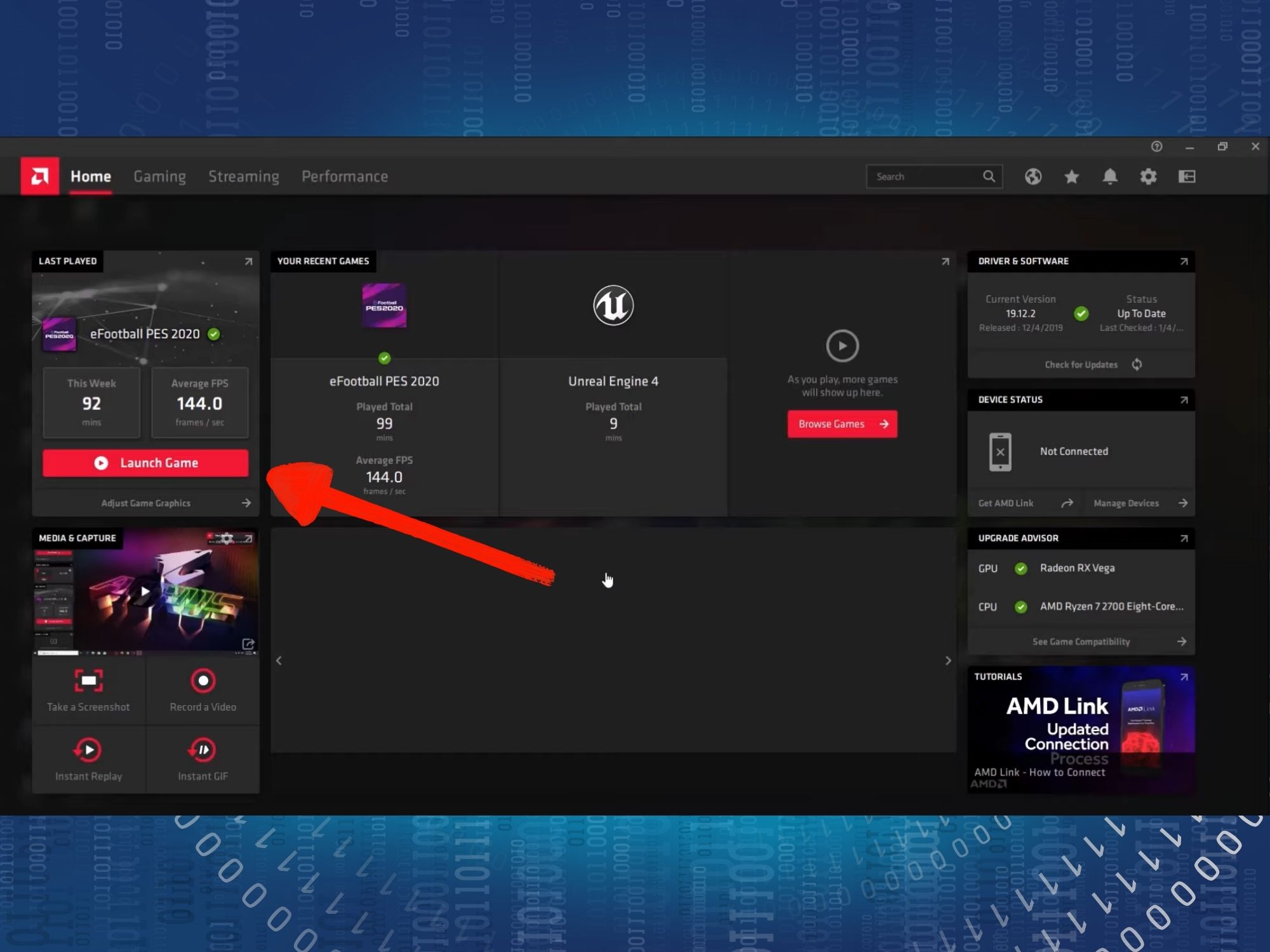Open Media & Capture settings gear
Screen dimensions: 1270x952
[227, 538]
